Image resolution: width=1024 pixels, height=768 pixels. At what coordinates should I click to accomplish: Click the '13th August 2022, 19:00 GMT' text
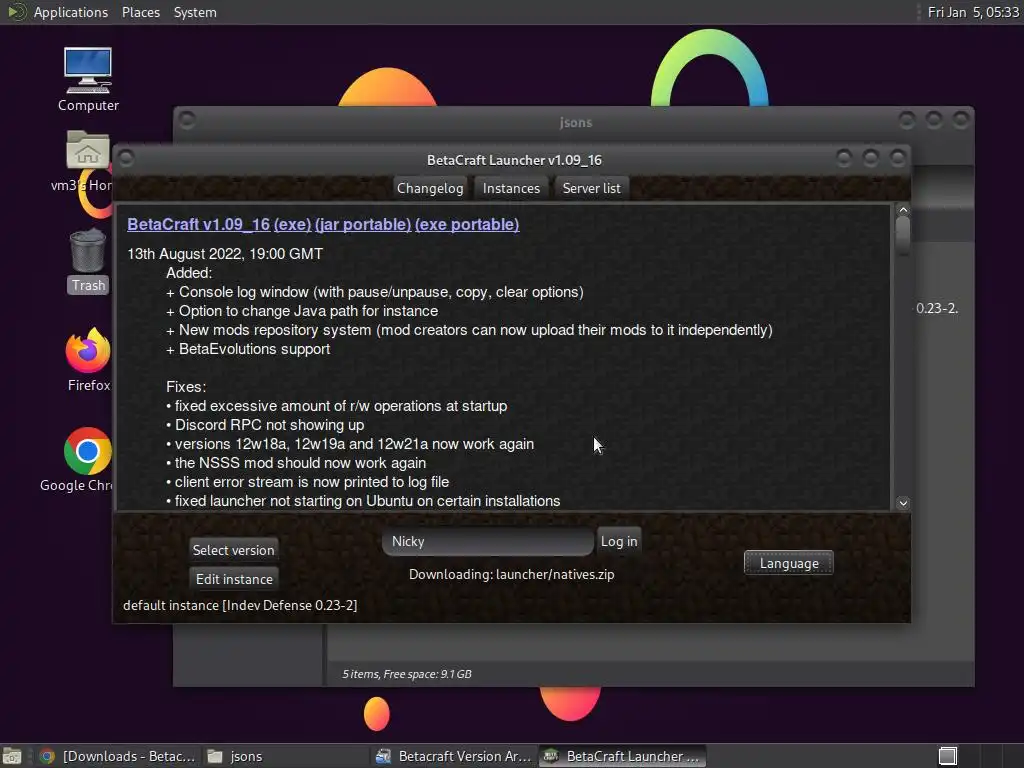click(225, 253)
